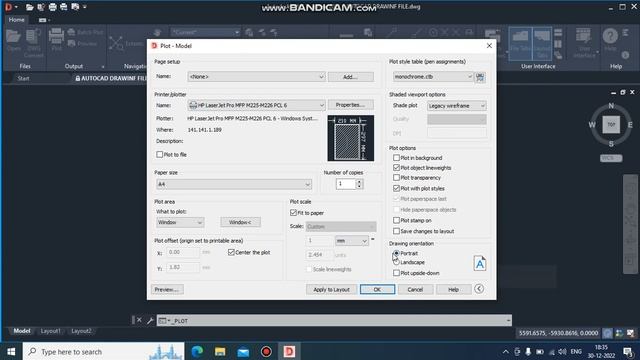Click the Plot printer icon in ribbon
This screenshot has height=360, width=640.
tap(56, 36)
